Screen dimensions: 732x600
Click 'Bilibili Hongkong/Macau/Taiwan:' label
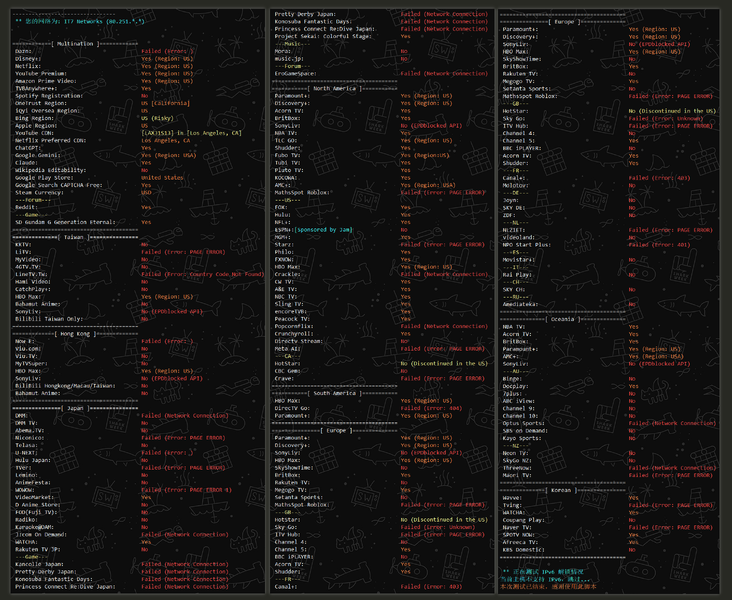pos(65,386)
